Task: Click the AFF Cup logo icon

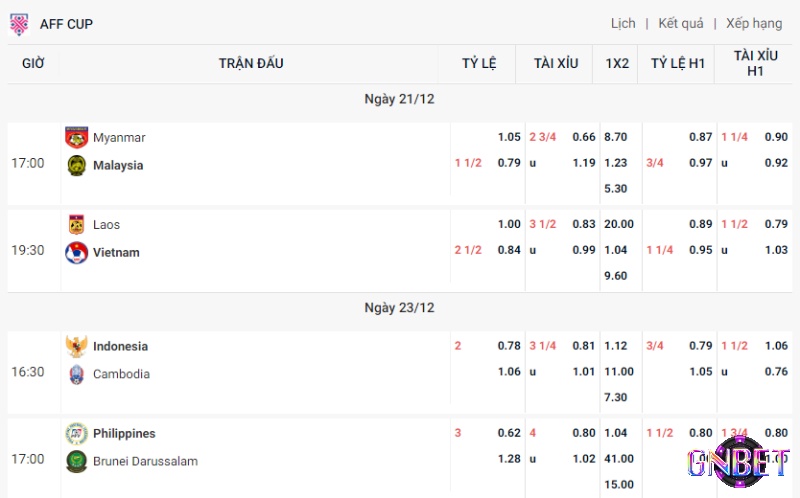Action: tap(19, 24)
